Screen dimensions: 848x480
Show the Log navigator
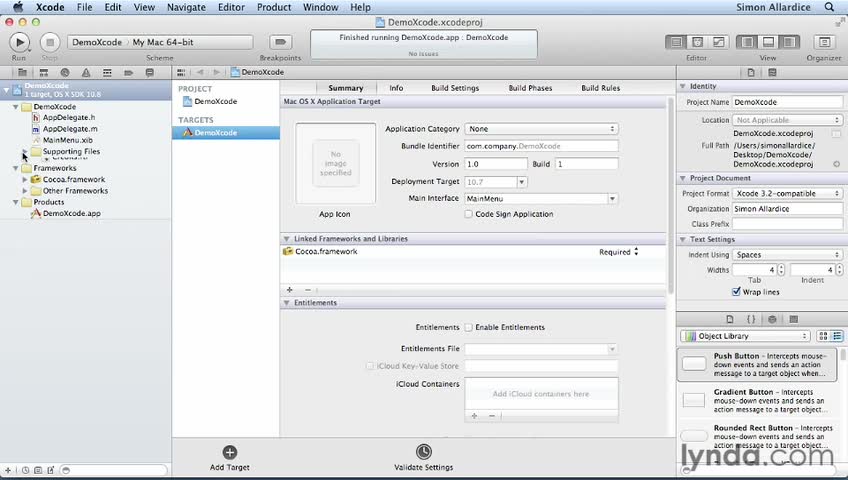tap(150, 72)
